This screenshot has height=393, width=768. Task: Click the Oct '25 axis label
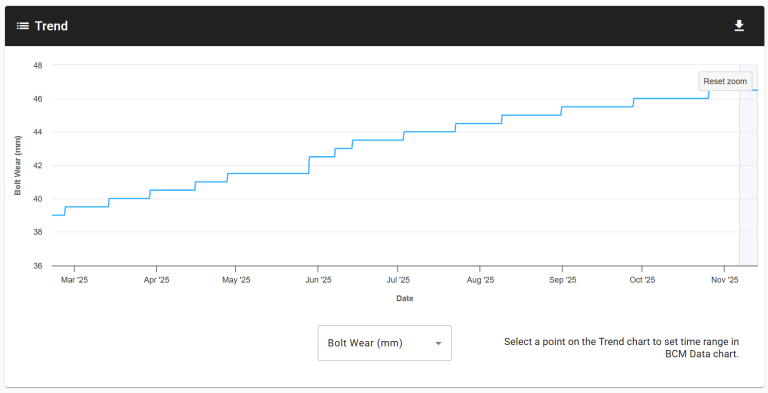642,280
